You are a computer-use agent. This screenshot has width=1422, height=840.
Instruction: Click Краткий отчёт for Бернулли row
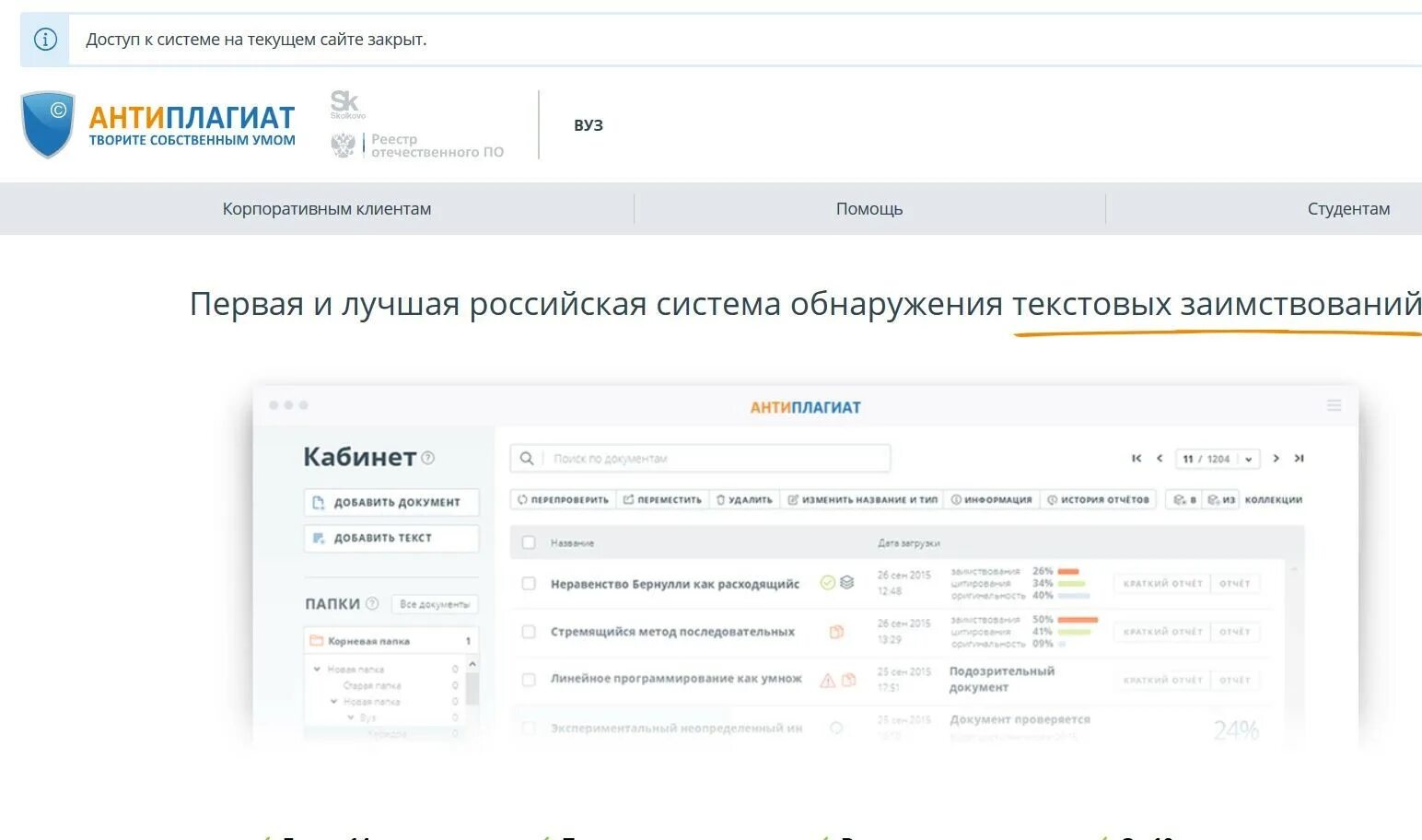(x=1162, y=583)
